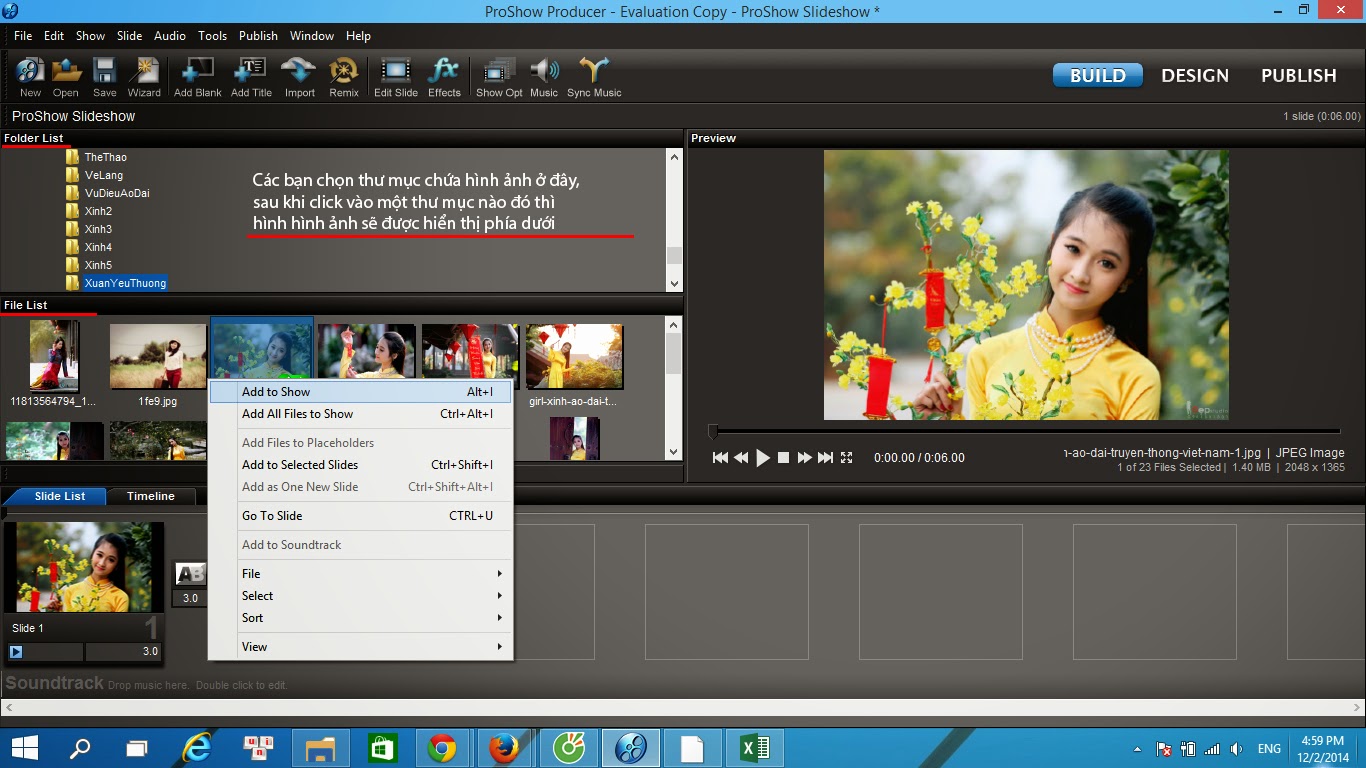Viewport: 1366px width, 768px height.
Task: Switch to BUILD workspace
Action: pyautogui.click(x=1098, y=75)
